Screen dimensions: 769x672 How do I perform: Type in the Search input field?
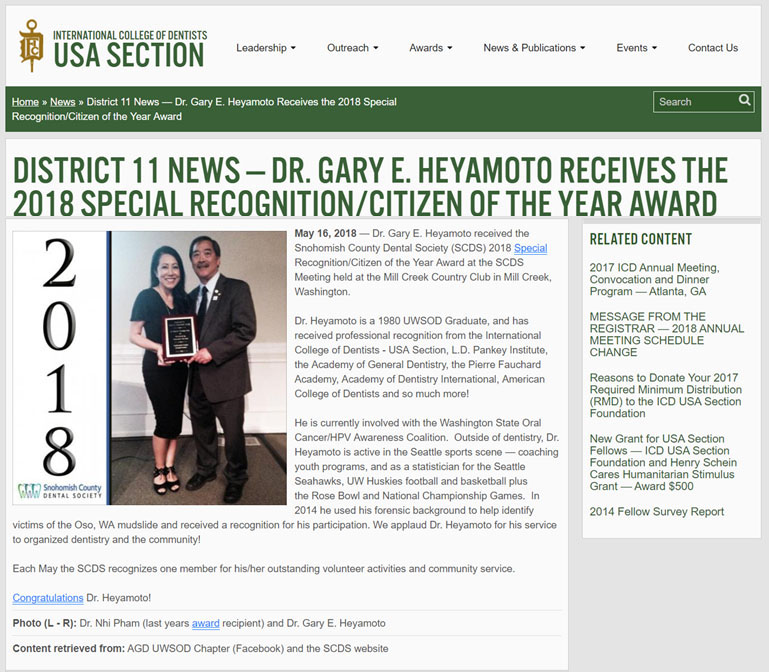pos(695,102)
